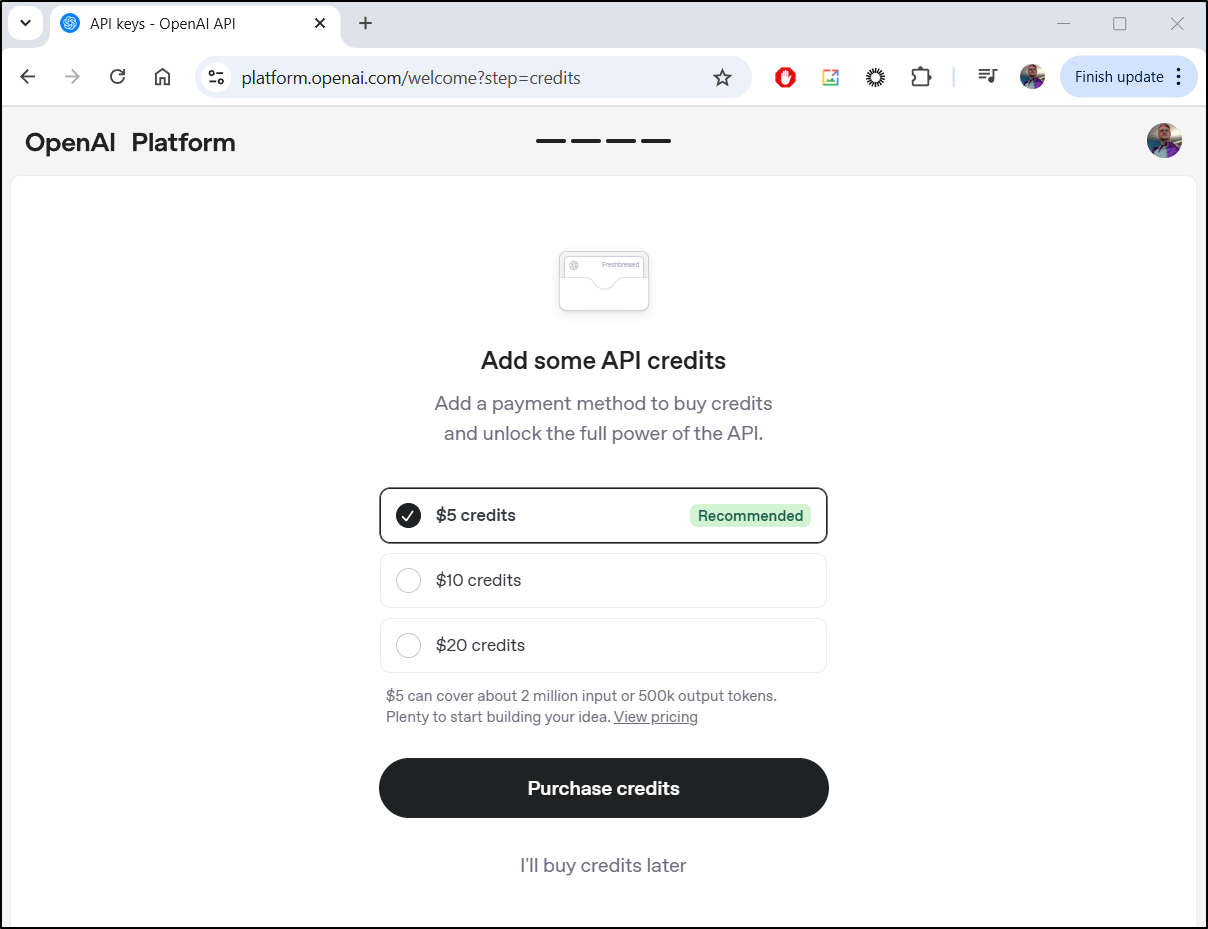Select the $10 credits option
The image size is (1208, 929).
tap(603, 580)
